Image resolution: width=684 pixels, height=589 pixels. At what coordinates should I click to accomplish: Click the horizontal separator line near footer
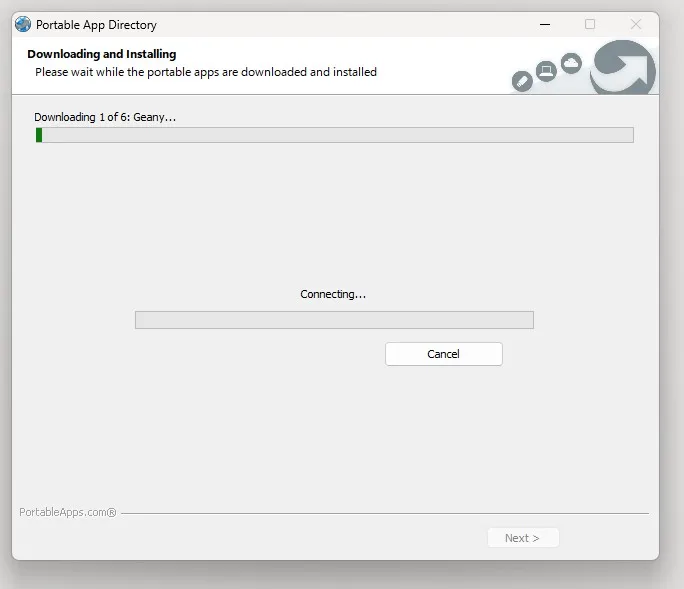pyautogui.click(x=385, y=514)
